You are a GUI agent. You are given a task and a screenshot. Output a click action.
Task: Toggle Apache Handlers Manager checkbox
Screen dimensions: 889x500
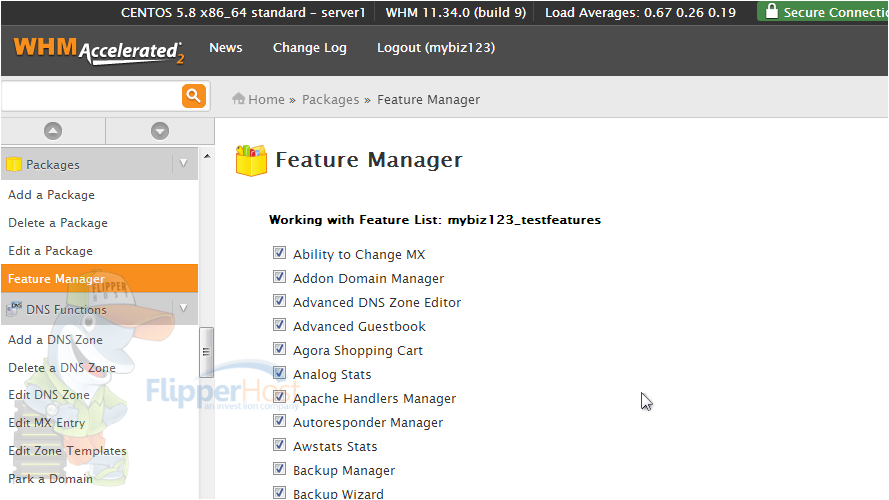(279, 396)
